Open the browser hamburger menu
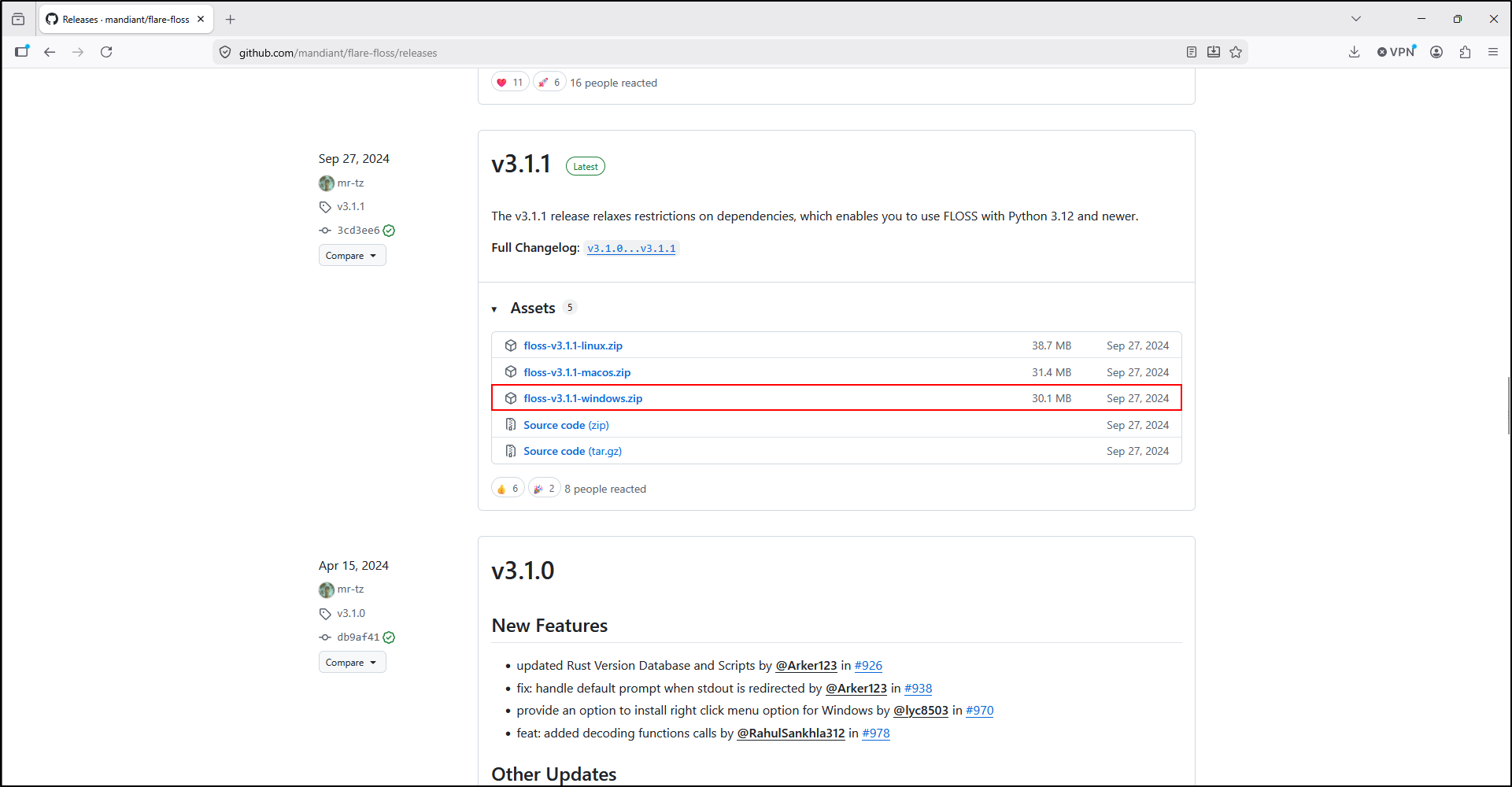This screenshot has width=1512, height=787. 1493,52
